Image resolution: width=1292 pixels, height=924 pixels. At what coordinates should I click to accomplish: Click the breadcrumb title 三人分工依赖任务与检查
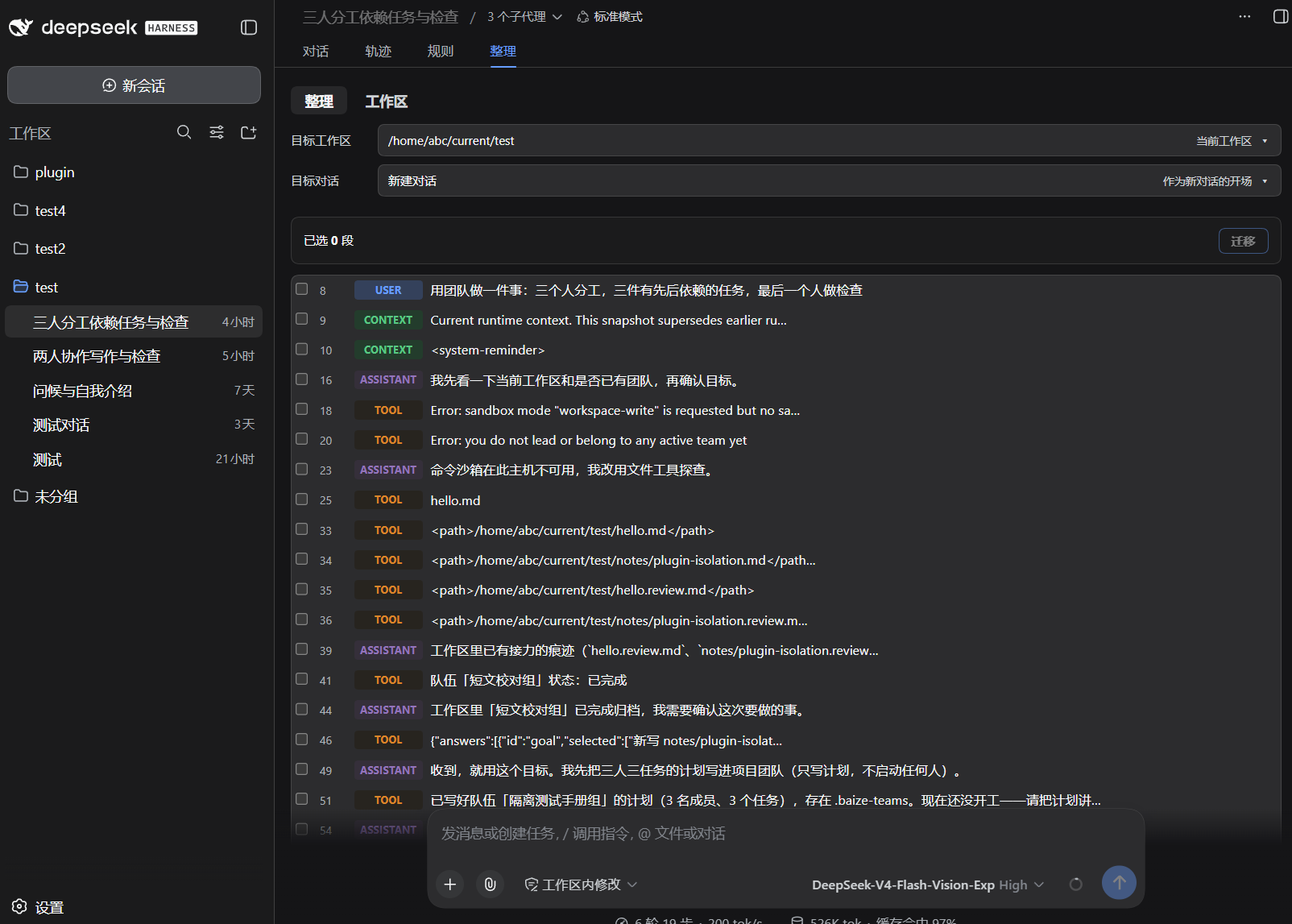[380, 17]
